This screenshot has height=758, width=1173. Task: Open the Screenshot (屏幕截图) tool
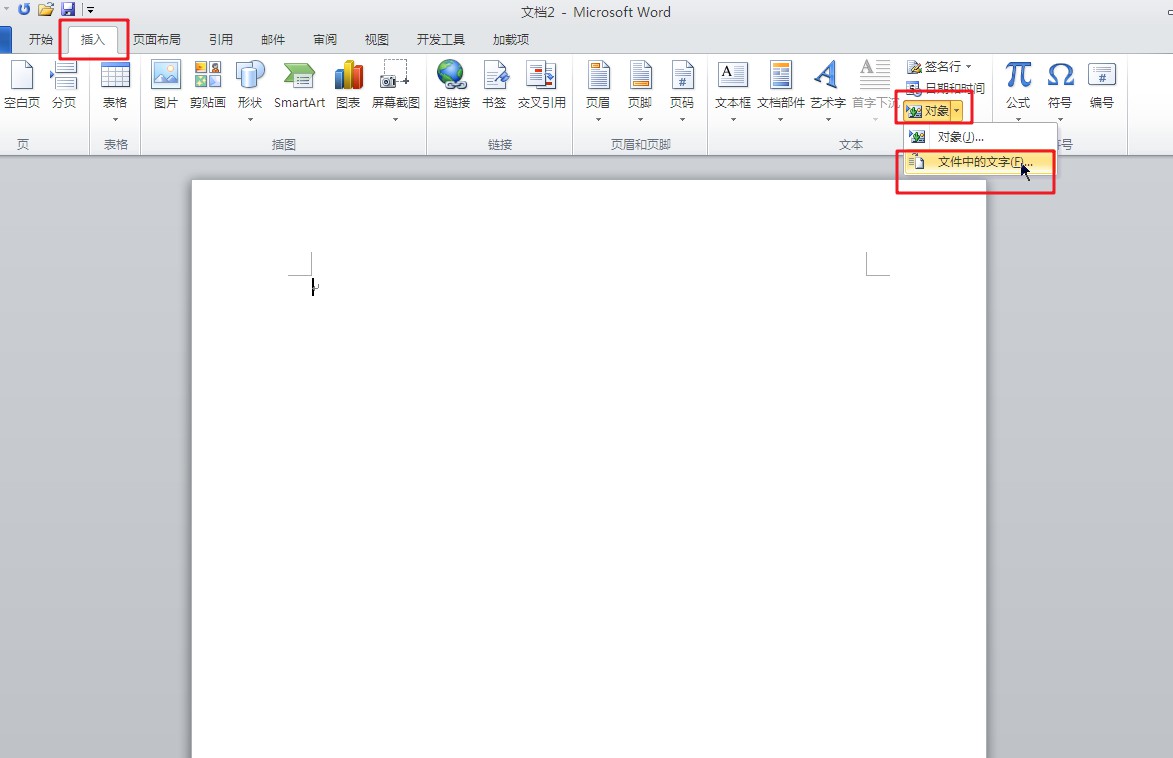[x=395, y=91]
